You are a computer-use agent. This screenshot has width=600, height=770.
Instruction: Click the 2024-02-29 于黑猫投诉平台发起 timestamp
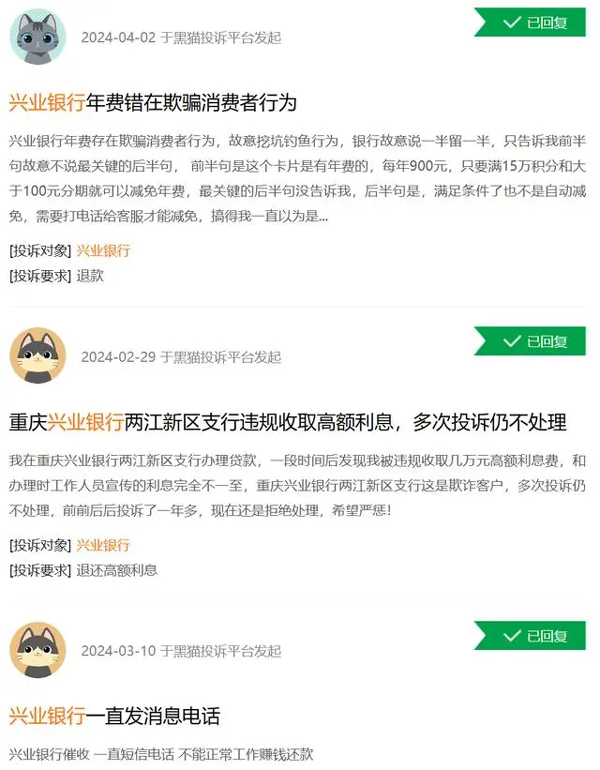click(181, 357)
